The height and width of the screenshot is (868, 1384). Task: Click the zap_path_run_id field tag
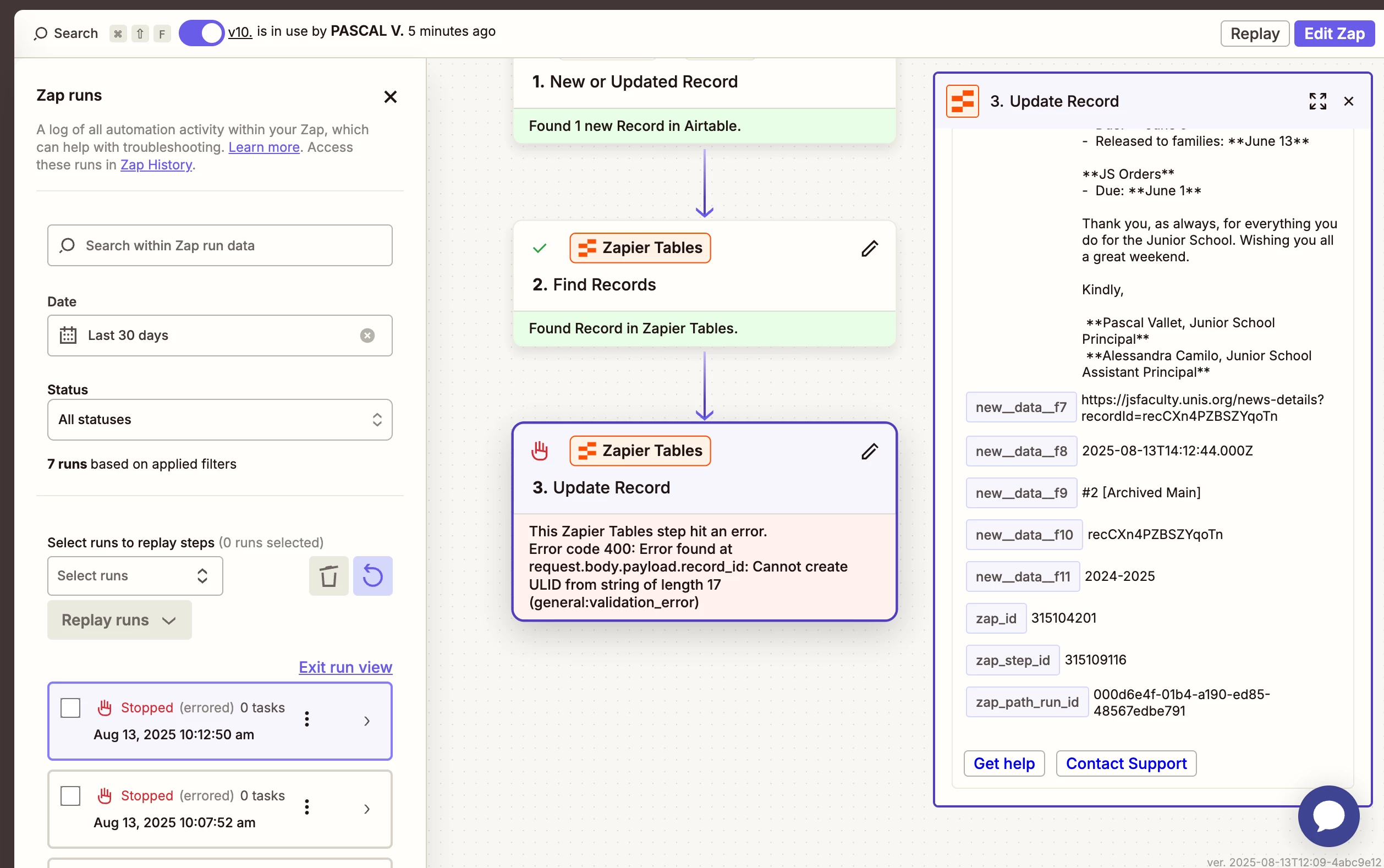tap(1026, 702)
